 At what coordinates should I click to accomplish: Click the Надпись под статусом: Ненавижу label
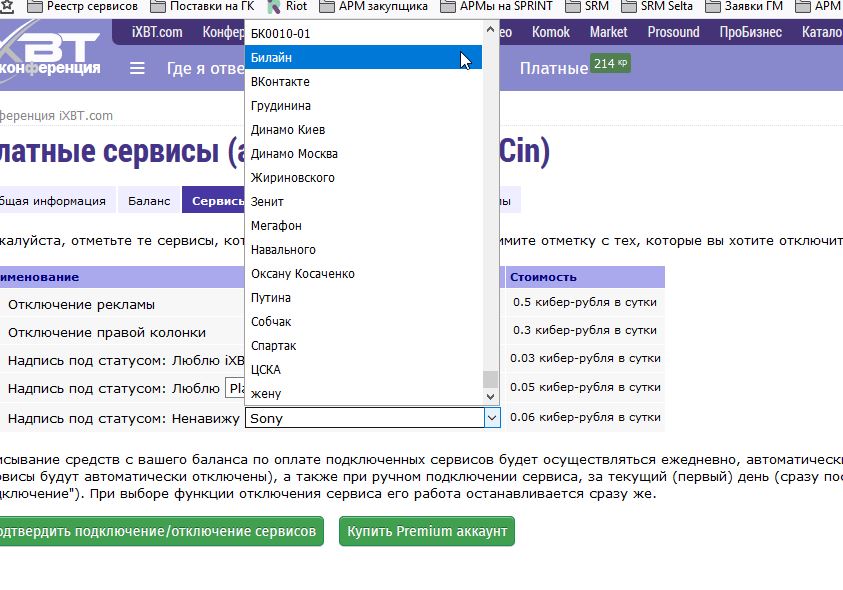(124, 418)
